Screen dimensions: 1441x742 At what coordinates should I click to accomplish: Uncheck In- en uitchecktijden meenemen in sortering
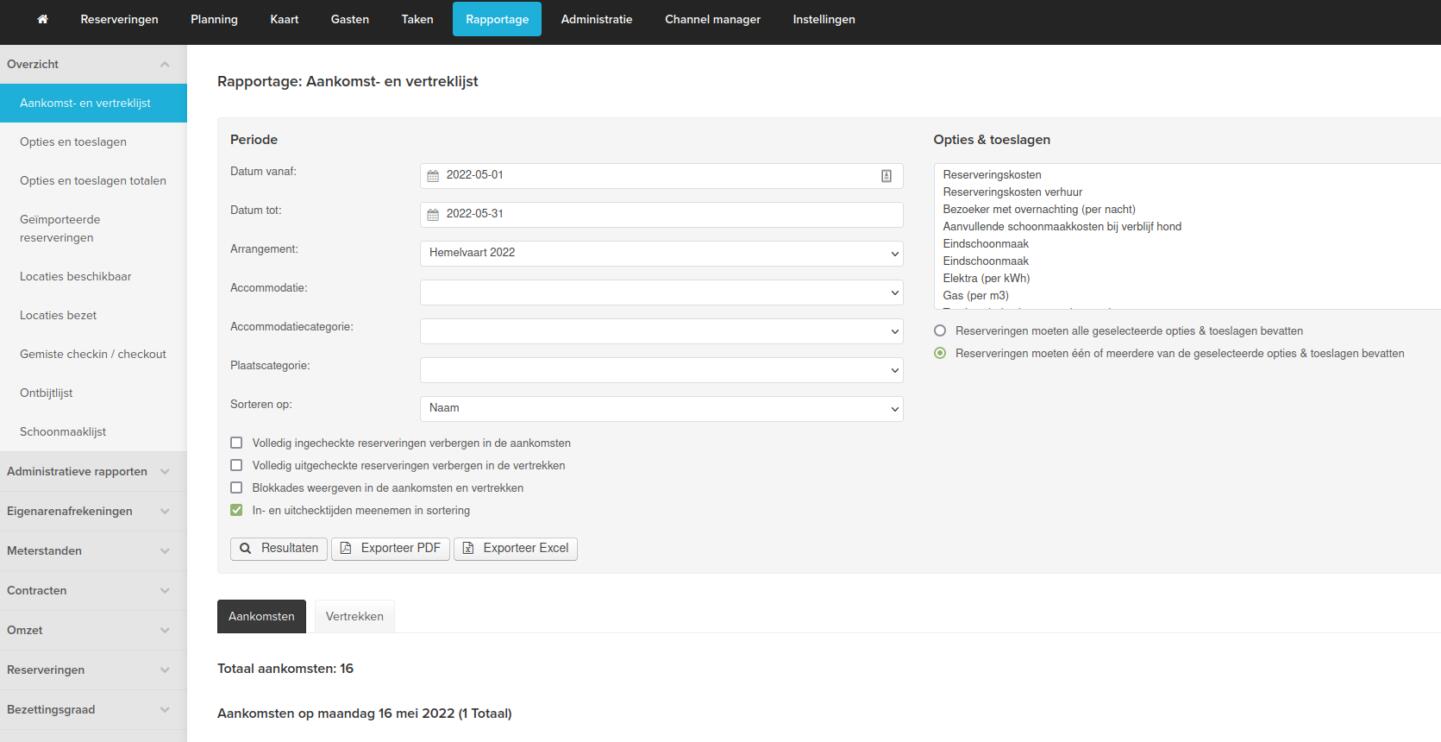[237, 511]
